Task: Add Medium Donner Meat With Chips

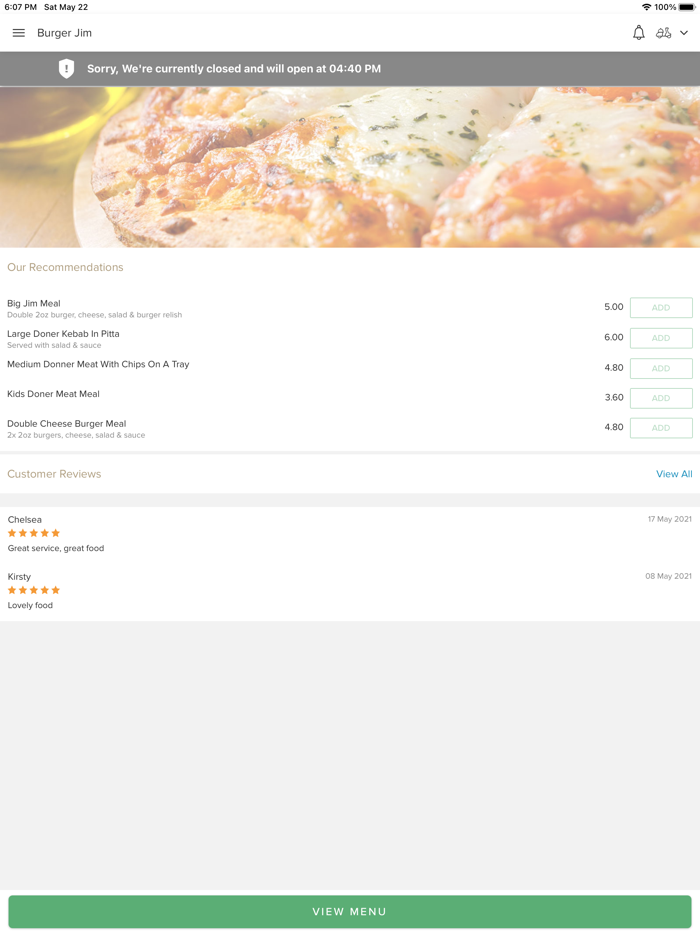Action: (x=661, y=368)
